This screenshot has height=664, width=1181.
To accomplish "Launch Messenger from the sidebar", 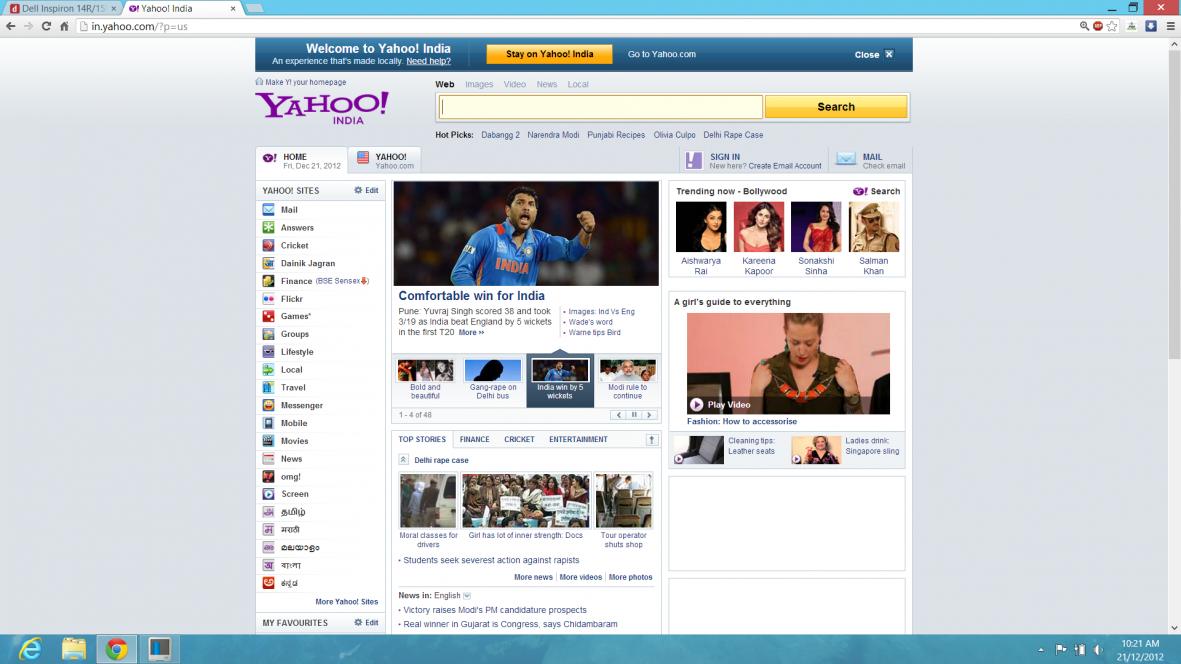I will tap(268, 405).
